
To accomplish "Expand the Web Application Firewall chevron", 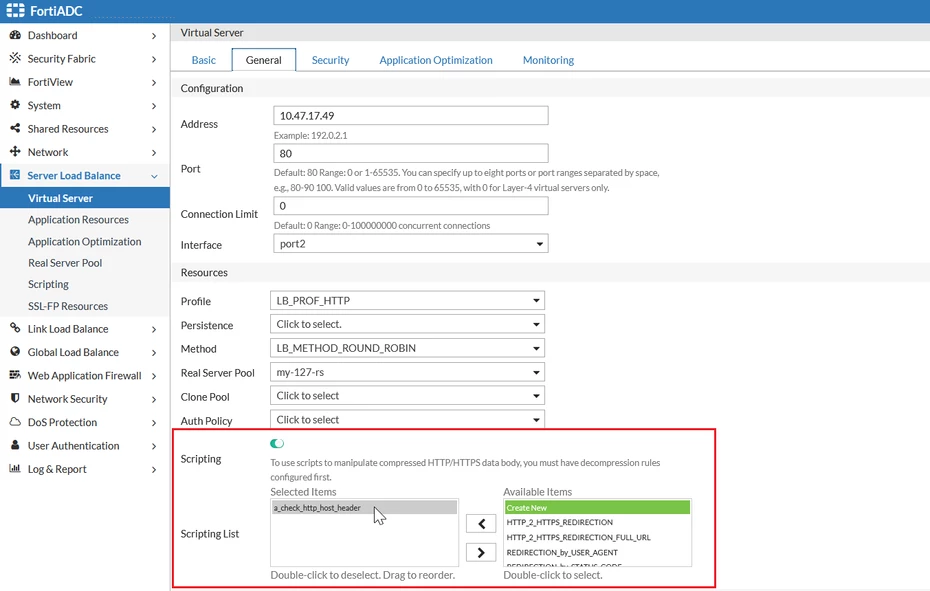I will coord(154,376).
